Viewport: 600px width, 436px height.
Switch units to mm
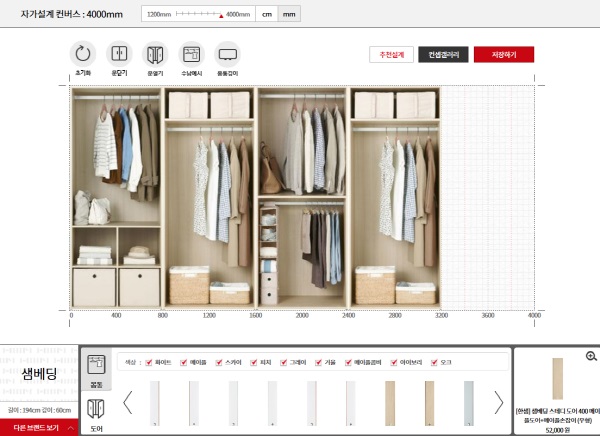289,15
